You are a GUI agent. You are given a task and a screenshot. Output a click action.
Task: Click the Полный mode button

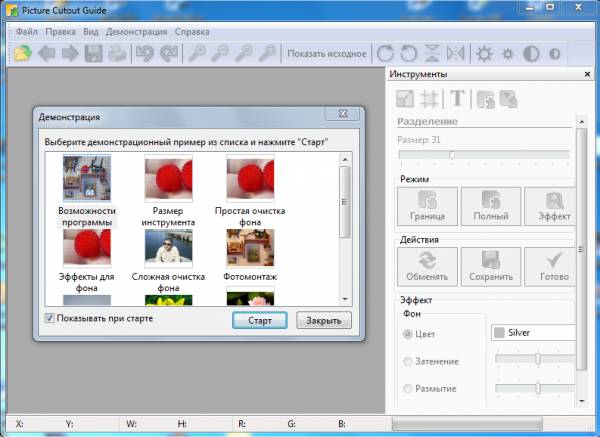point(491,206)
